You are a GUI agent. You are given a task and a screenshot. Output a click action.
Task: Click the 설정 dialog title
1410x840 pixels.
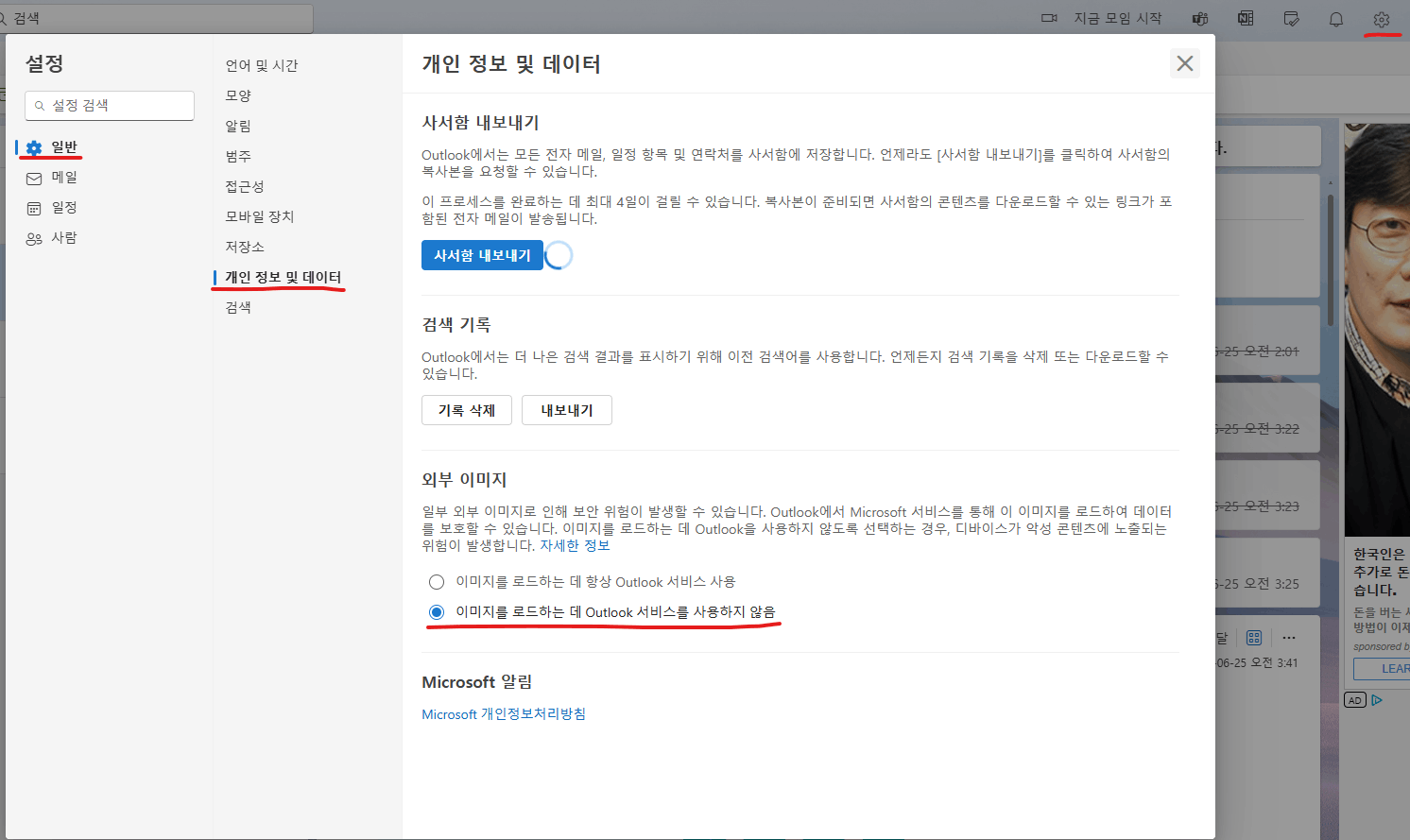coord(44,63)
